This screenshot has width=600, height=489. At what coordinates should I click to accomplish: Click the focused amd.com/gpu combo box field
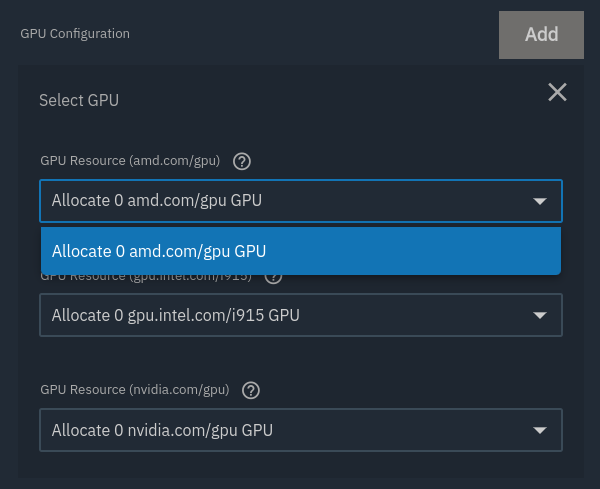(x=301, y=201)
